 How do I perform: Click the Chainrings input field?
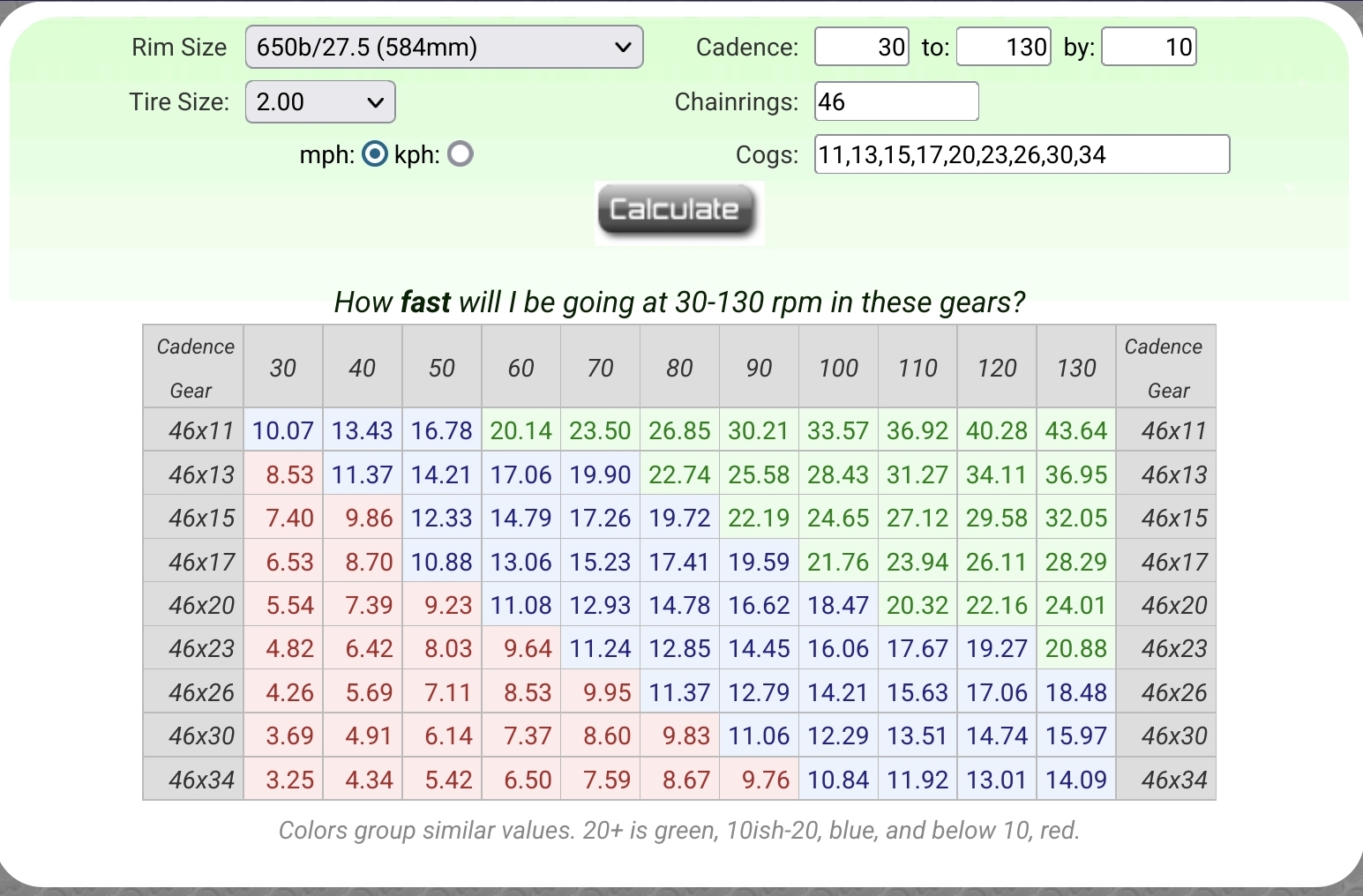(895, 101)
